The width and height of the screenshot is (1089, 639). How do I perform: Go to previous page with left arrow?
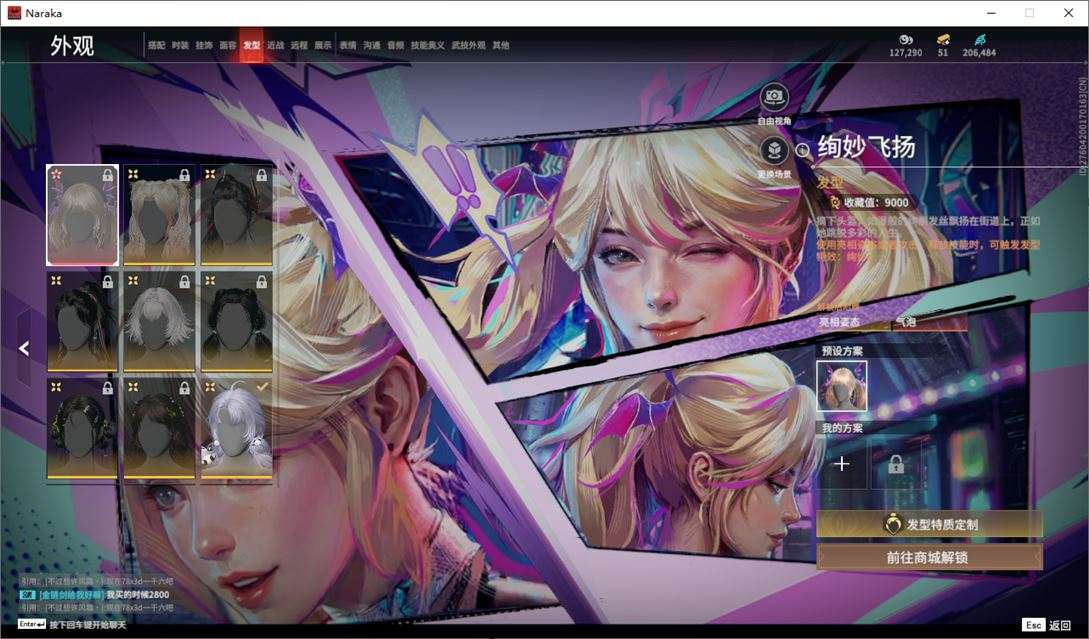click(24, 348)
